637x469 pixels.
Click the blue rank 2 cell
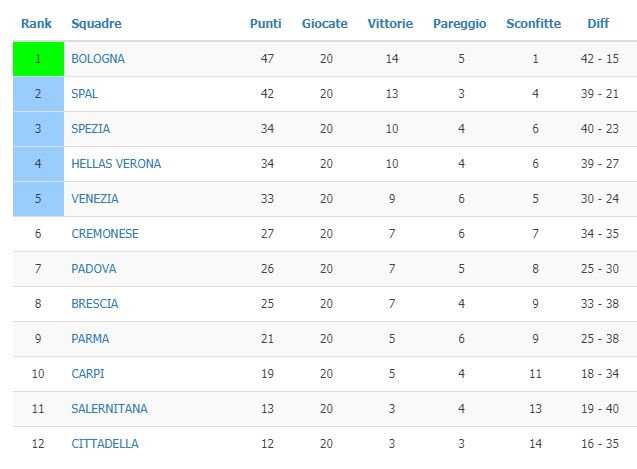point(38,94)
